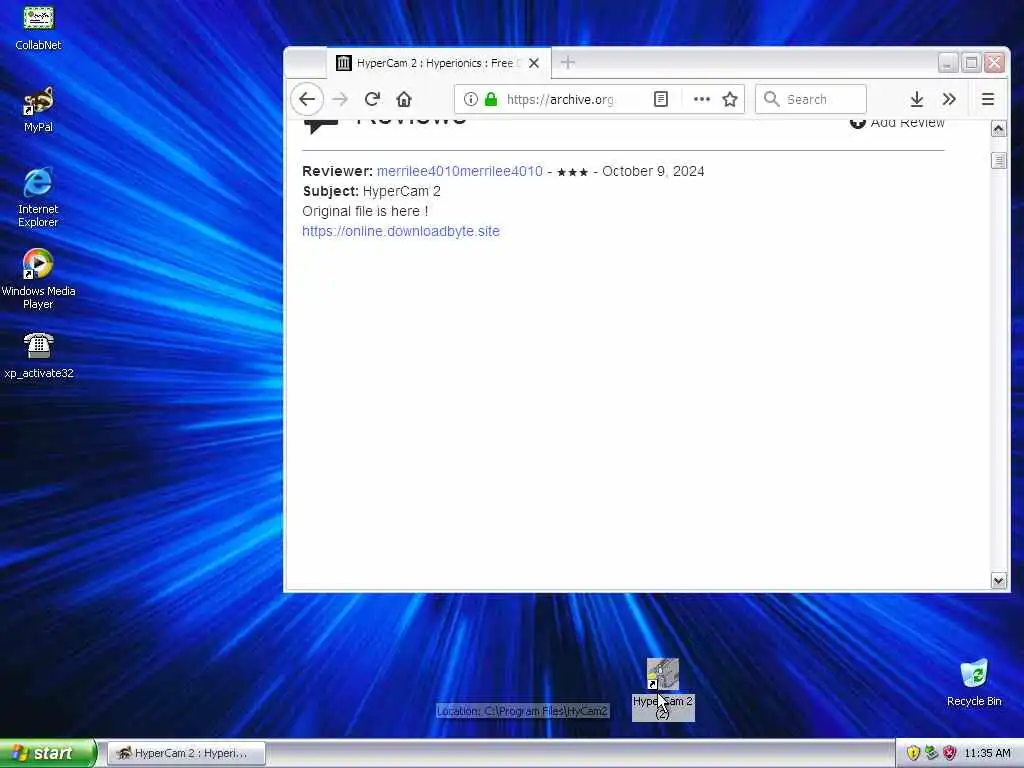Click the Add Review link
The height and width of the screenshot is (768, 1024).
pyautogui.click(x=897, y=122)
